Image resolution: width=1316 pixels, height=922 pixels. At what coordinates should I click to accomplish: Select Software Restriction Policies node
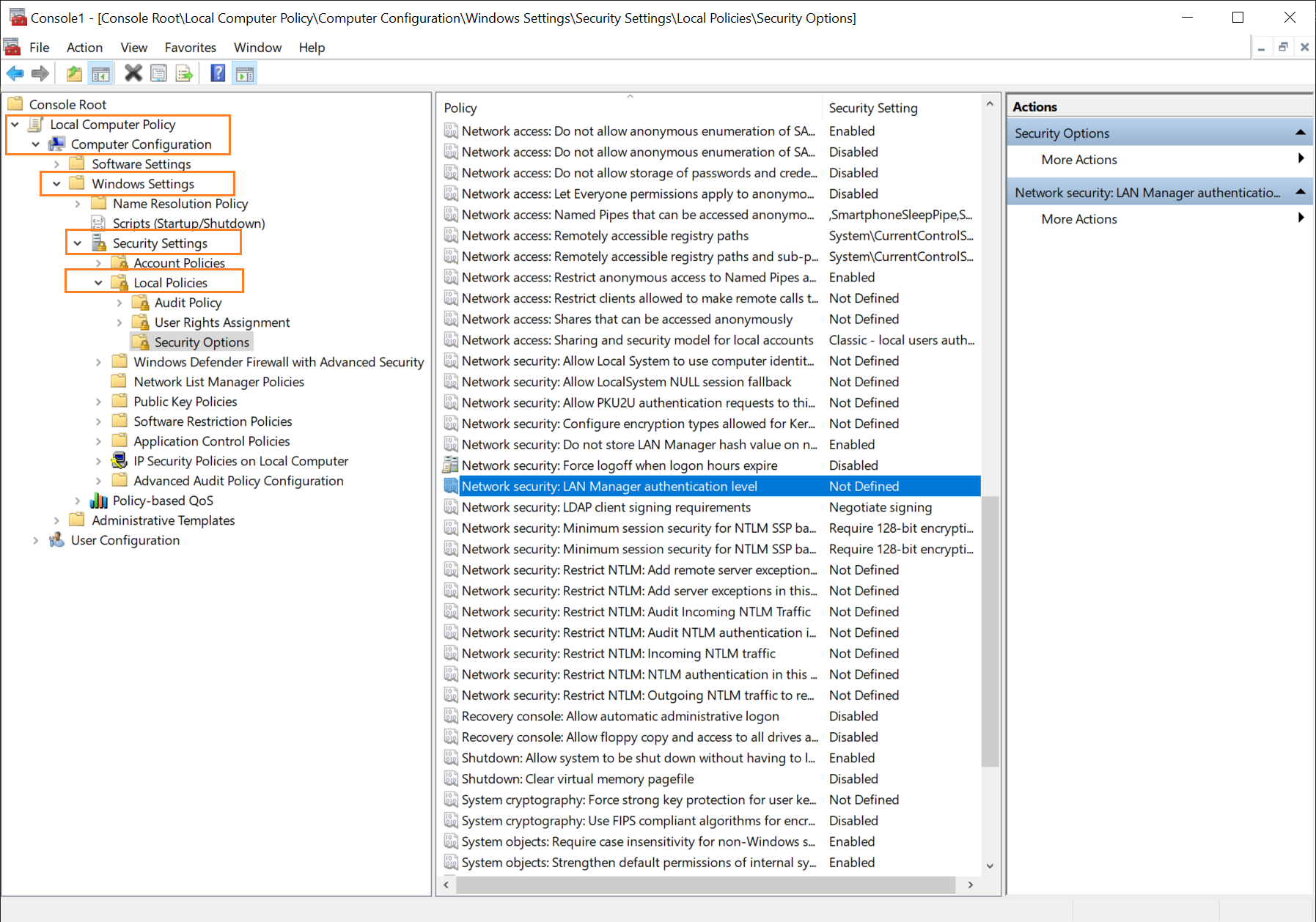(213, 421)
